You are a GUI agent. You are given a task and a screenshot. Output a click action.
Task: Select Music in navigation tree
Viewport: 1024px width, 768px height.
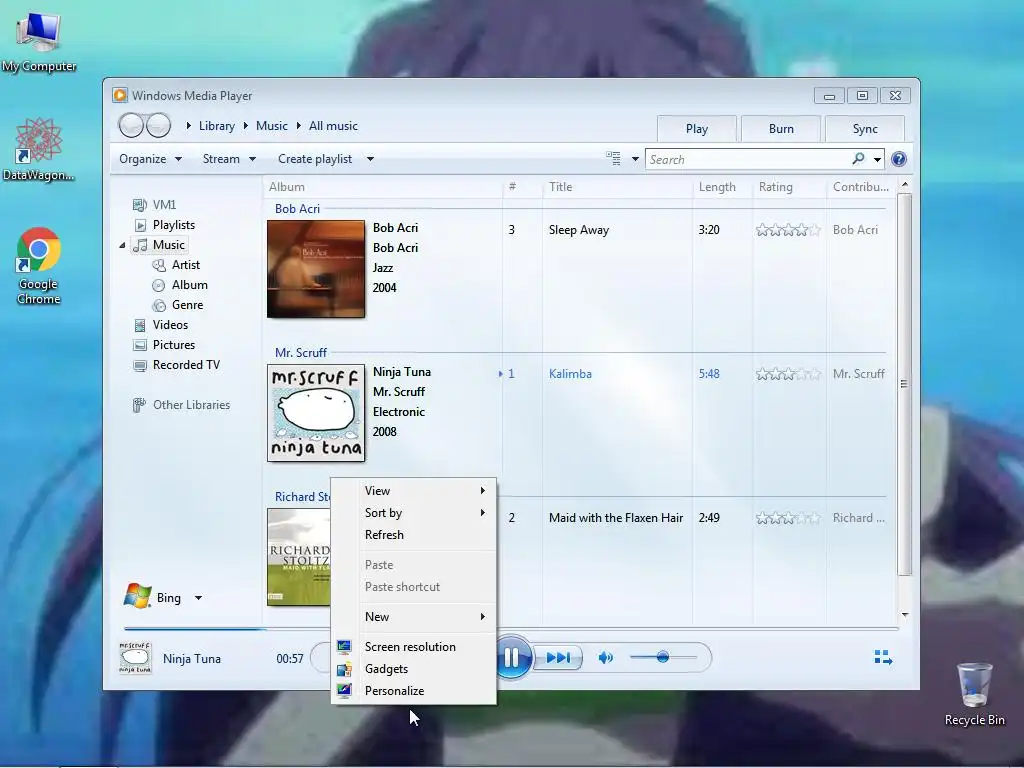click(159, 245)
